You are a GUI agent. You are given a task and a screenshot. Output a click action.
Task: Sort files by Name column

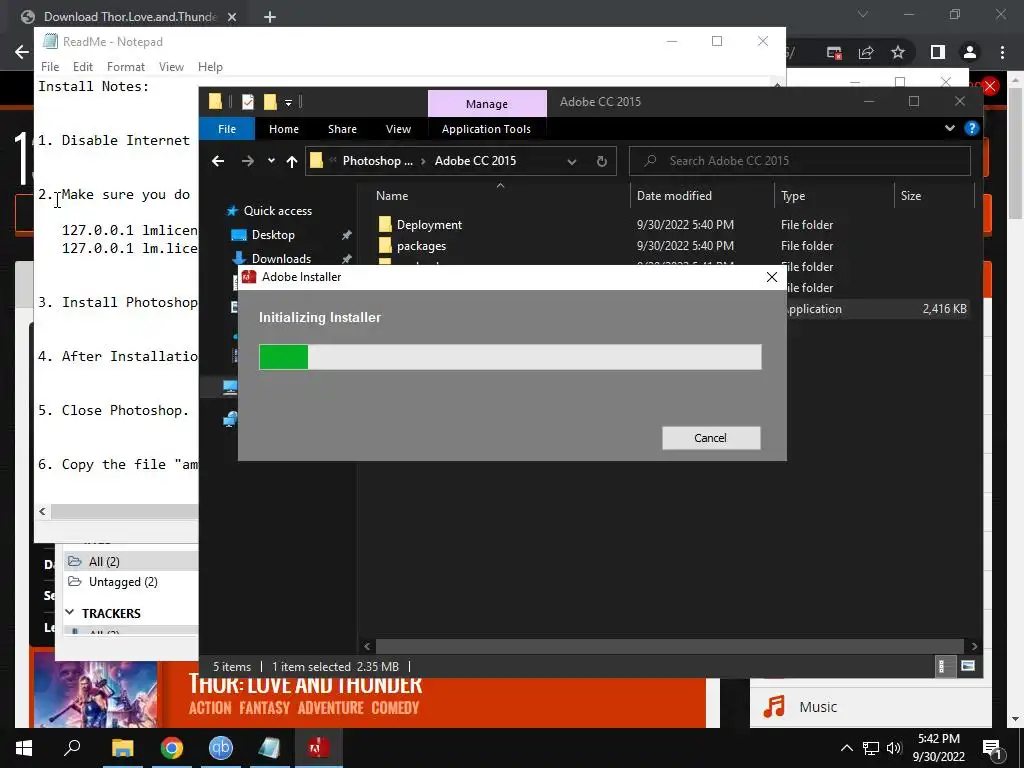pos(392,195)
